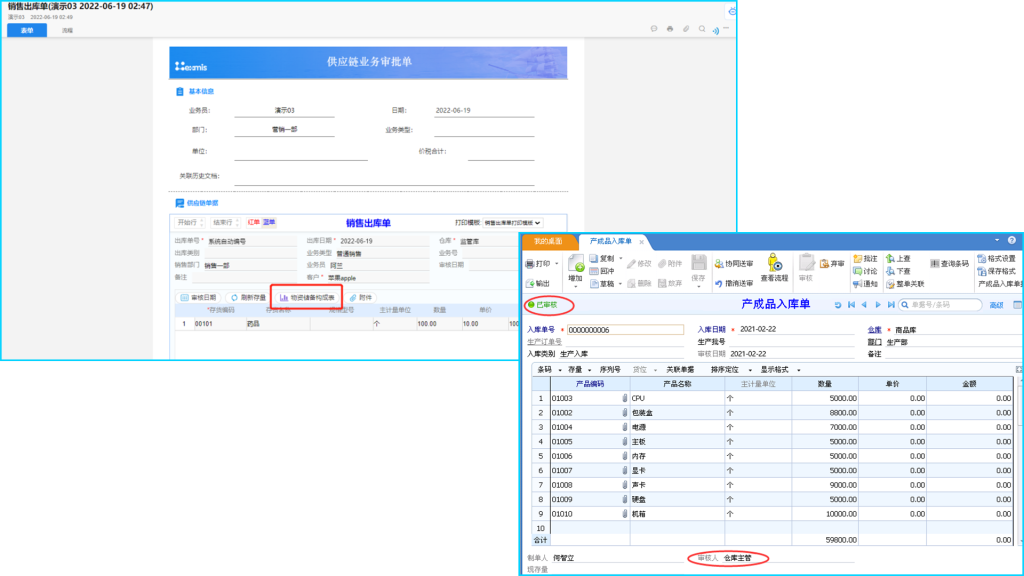Viewport: 1024px width, 576px height.
Task: Click the 刷新存量 refresh button
Action: (246, 297)
